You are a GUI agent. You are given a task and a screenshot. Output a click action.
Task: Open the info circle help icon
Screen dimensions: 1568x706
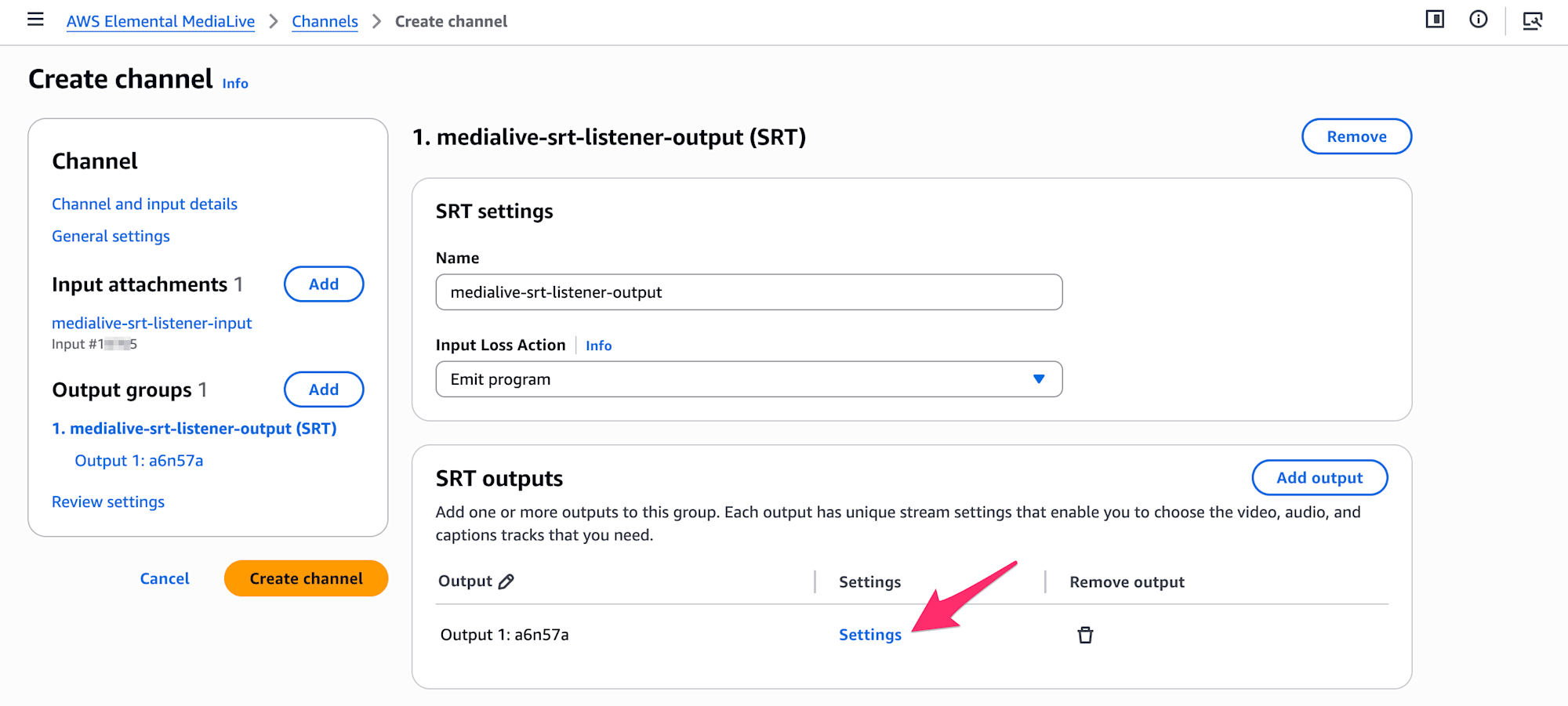[x=1479, y=20]
